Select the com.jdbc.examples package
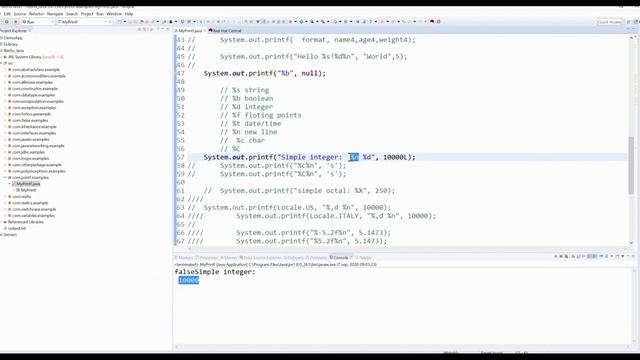The height and width of the screenshot is (360, 640). tap(28, 152)
